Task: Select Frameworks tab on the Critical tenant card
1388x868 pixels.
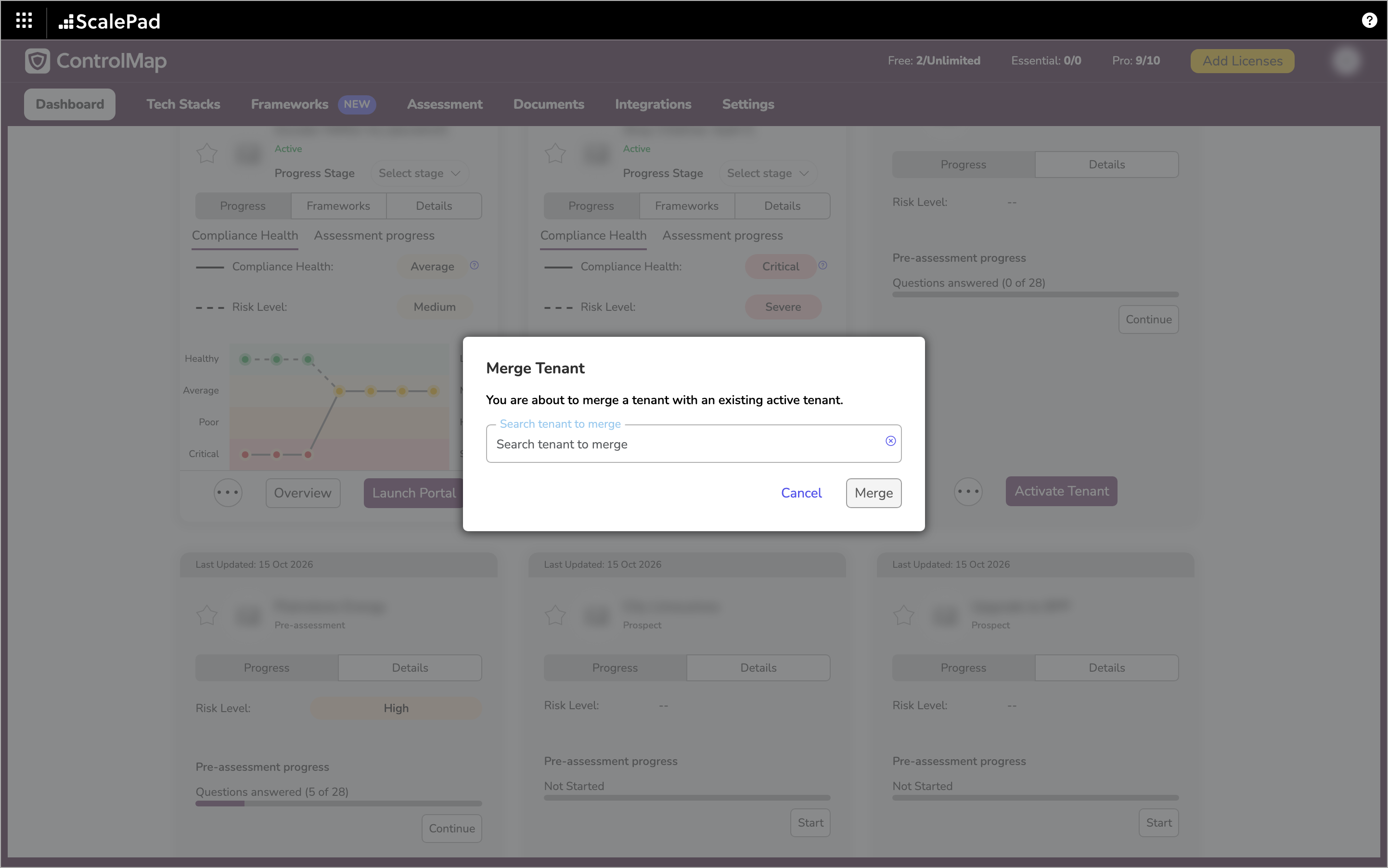Action: click(x=687, y=206)
